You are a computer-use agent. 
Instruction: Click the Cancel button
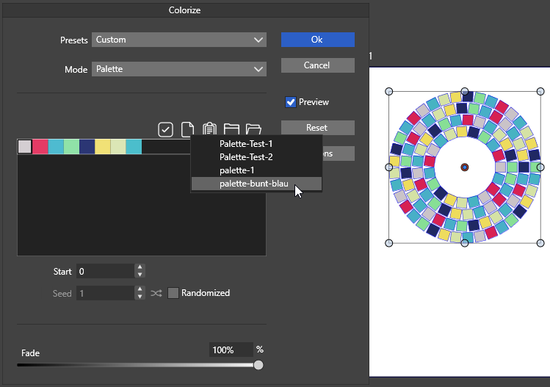click(318, 66)
